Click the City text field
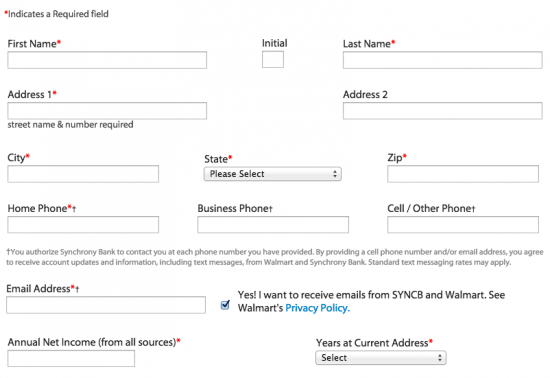Viewport: 550px width, 378px height. pyautogui.click(x=83, y=174)
